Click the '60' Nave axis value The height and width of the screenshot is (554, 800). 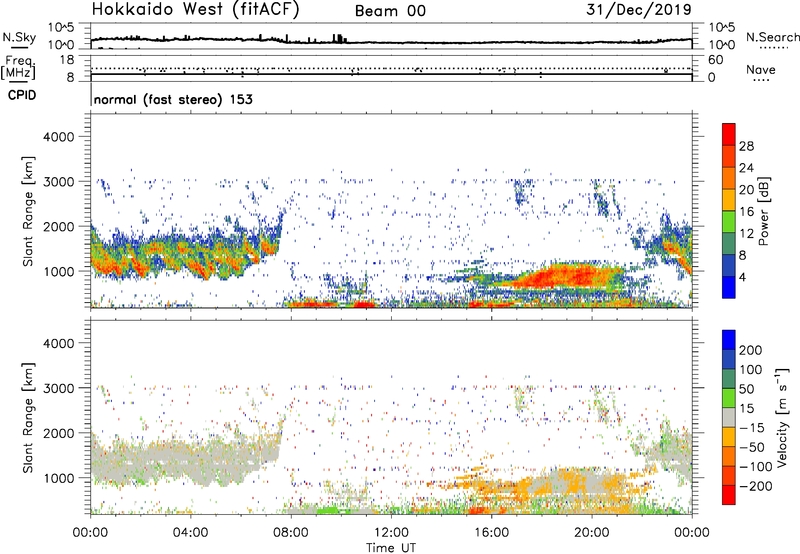[x=715, y=60]
